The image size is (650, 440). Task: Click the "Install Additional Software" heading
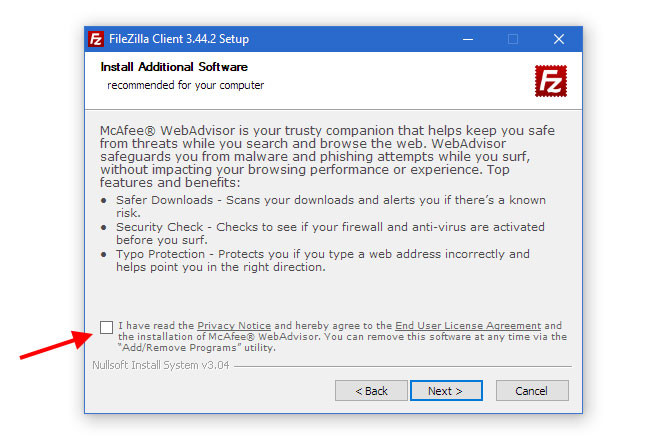[x=174, y=67]
